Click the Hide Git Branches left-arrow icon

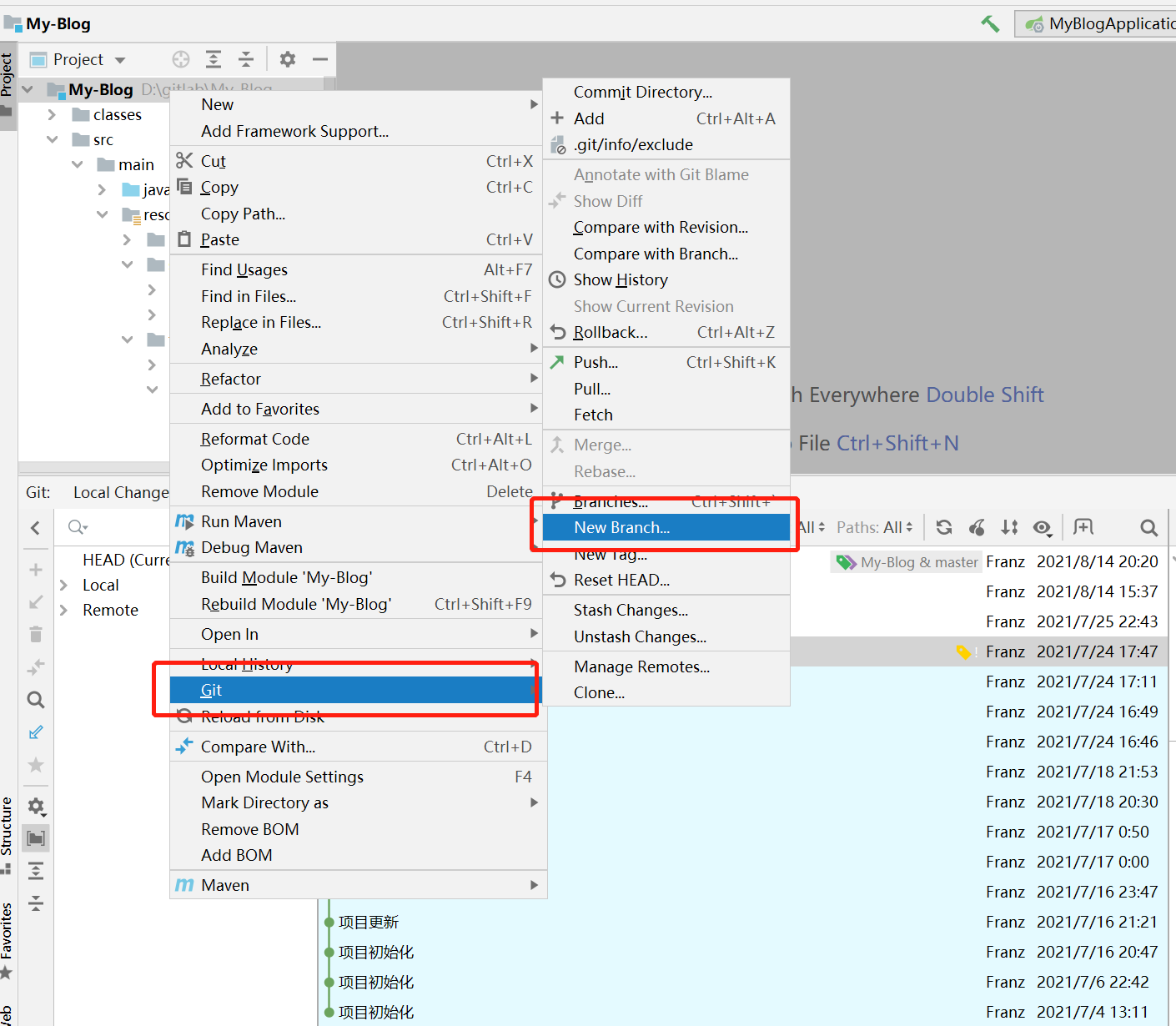(x=35, y=527)
